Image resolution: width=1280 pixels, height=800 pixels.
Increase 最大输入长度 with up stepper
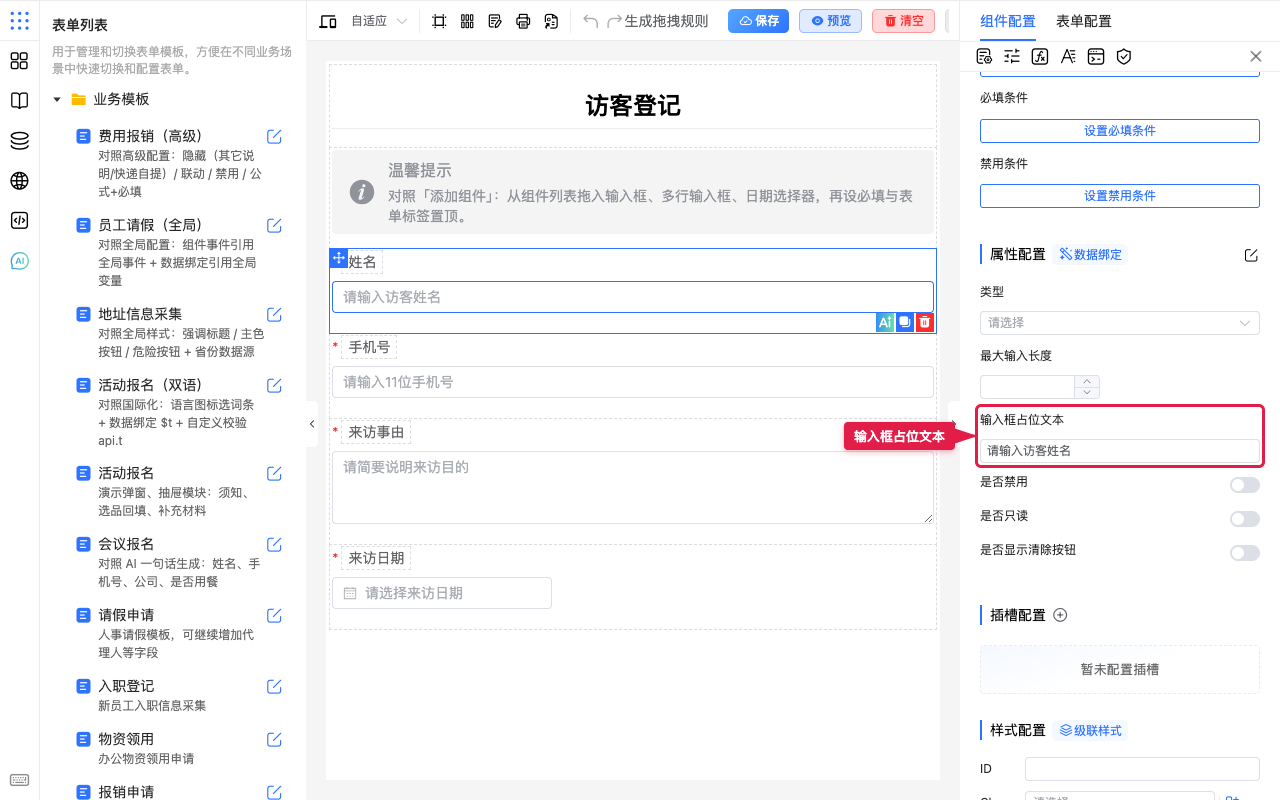1087,381
